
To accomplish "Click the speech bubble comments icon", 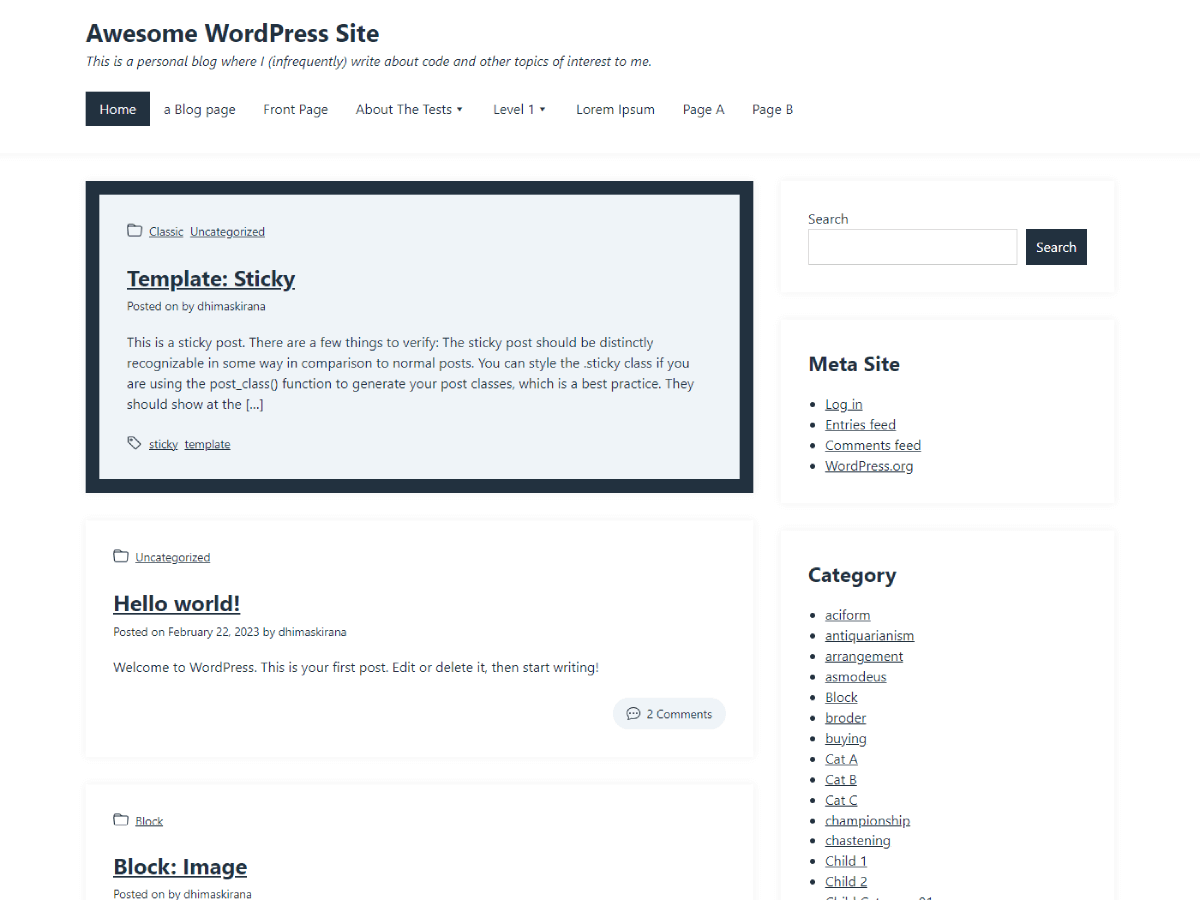I will click(633, 714).
